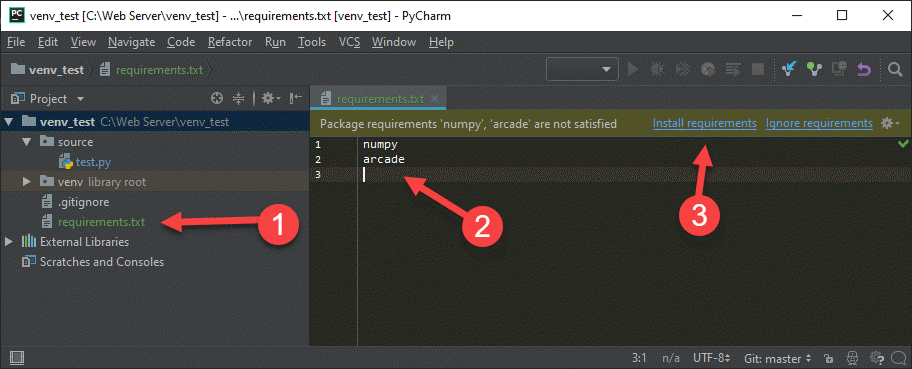The height and width of the screenshot is (369, 912).
Task: Click the Install requirements link
Action: (705, 123)
